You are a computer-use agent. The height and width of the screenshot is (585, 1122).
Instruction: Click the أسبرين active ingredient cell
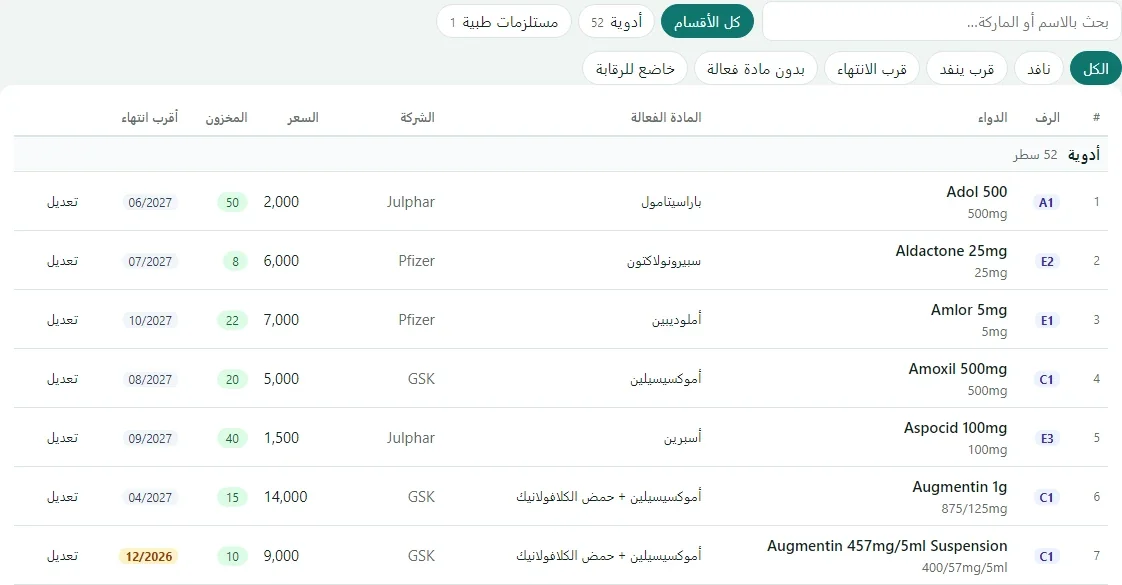coord(683,438)
